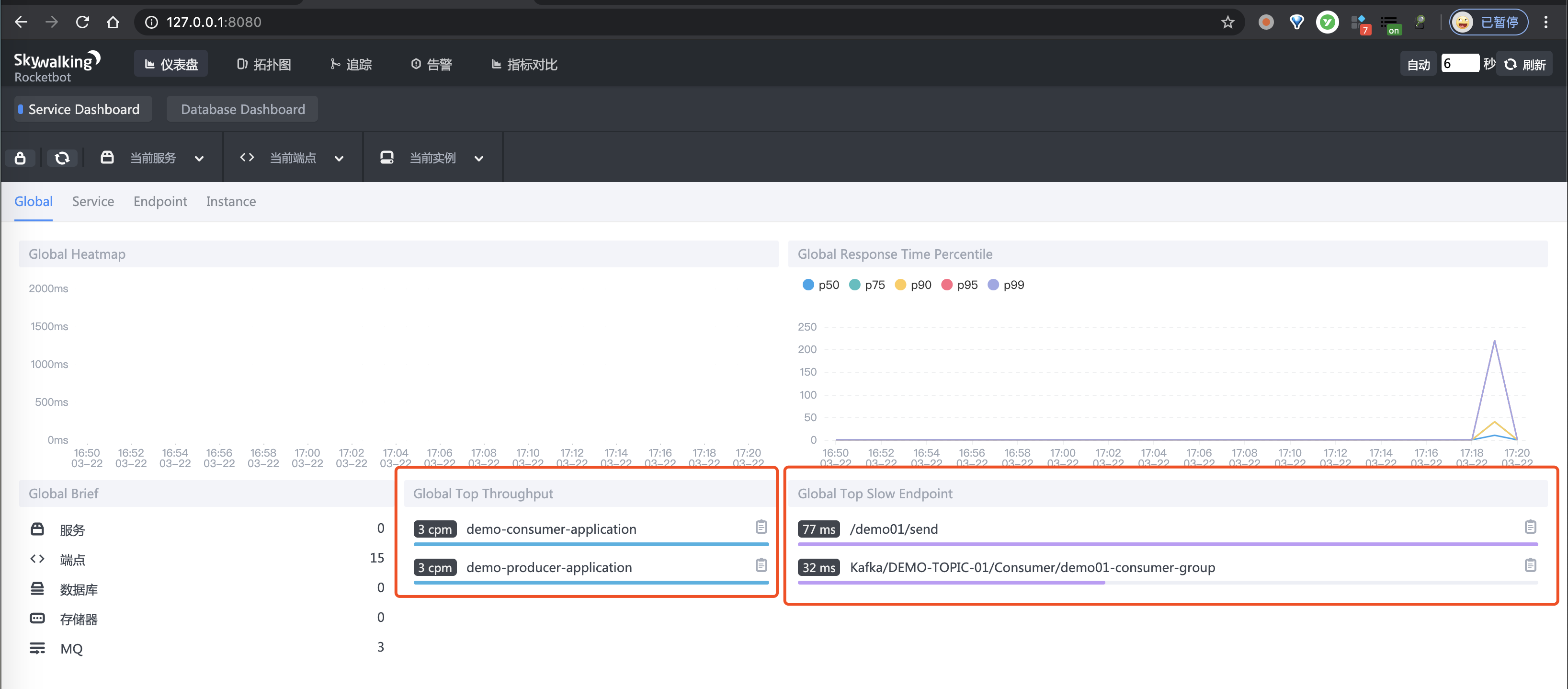This screenshot has width=1568, height=689.
Task: Open the Database Dashboard
Action: click(242, 110)
